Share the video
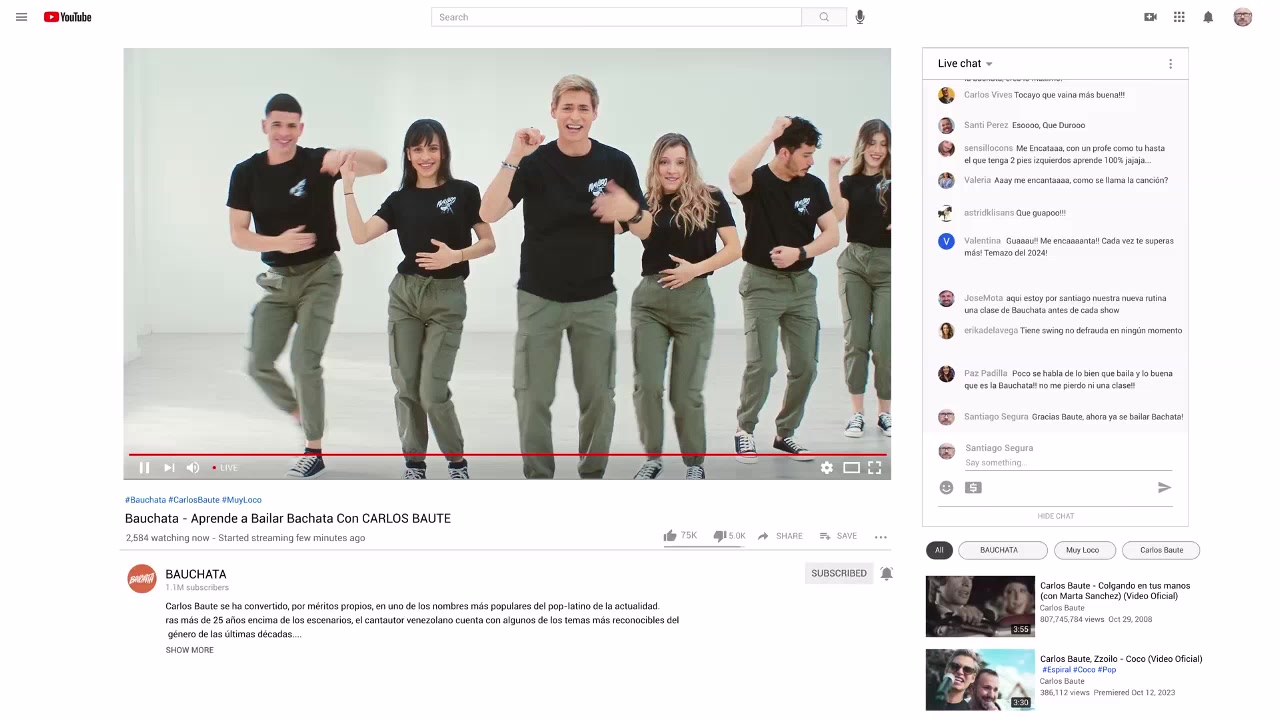Viewport: 1280px width, 720px height. click(x=780, y=536)
